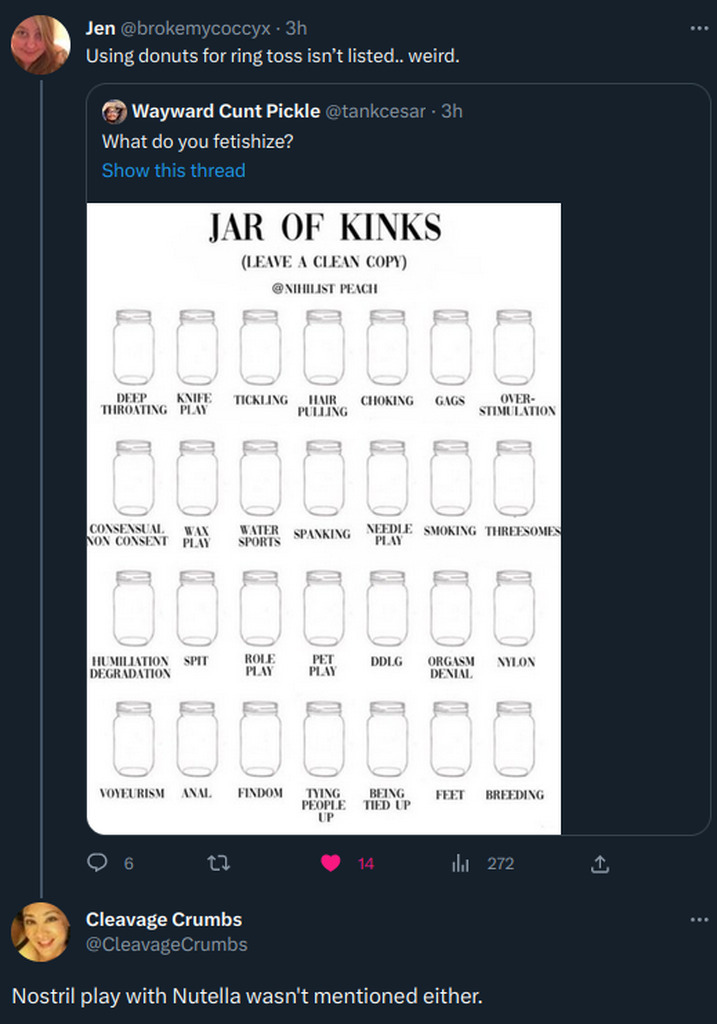The width and height of the screenshot is (717, 1024).
Task: Open the Show this thread link
Action: pyautogui.click(x=173, y=171)
